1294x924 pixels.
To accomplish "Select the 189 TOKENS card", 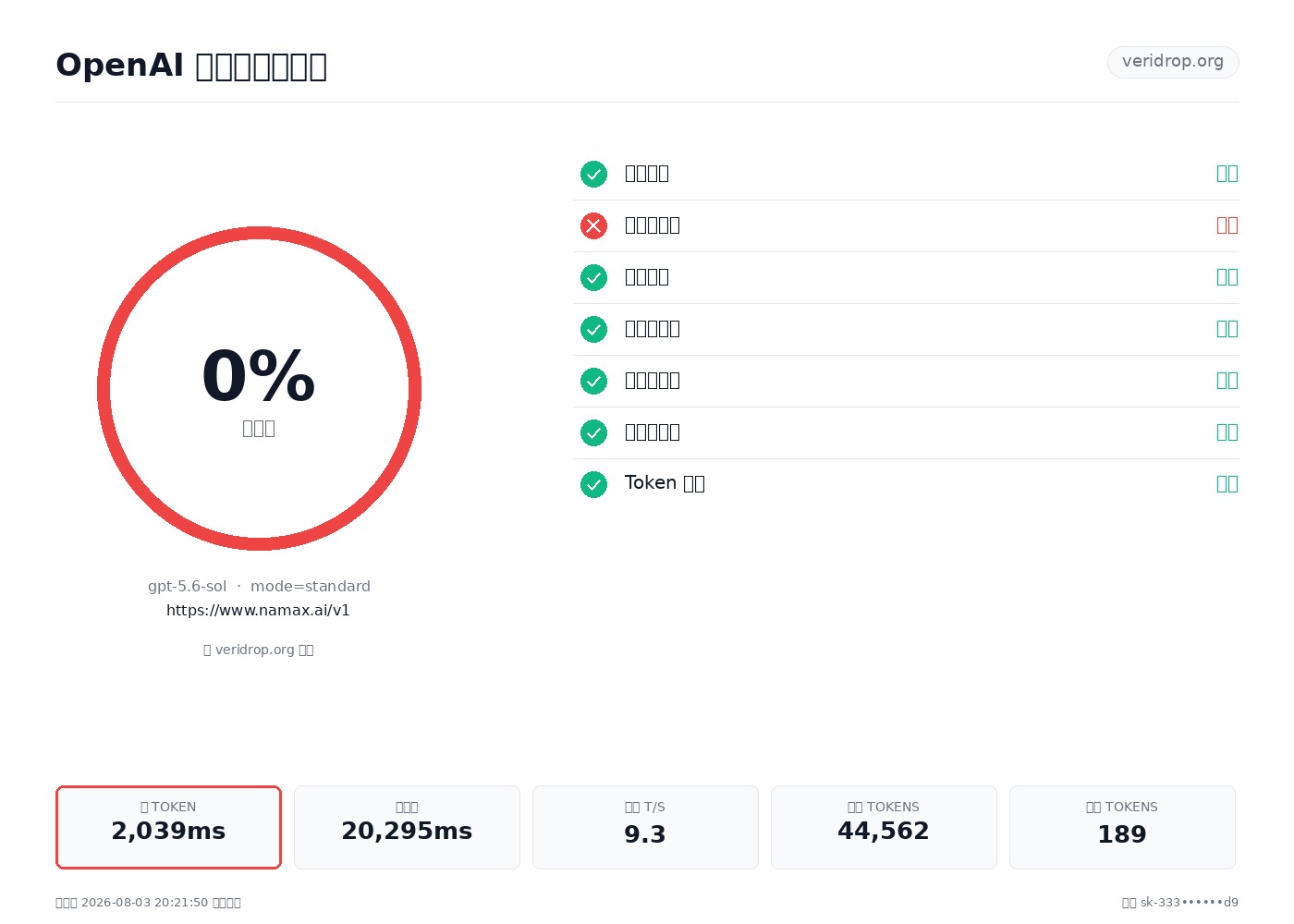I will (x=1122, y=827).
